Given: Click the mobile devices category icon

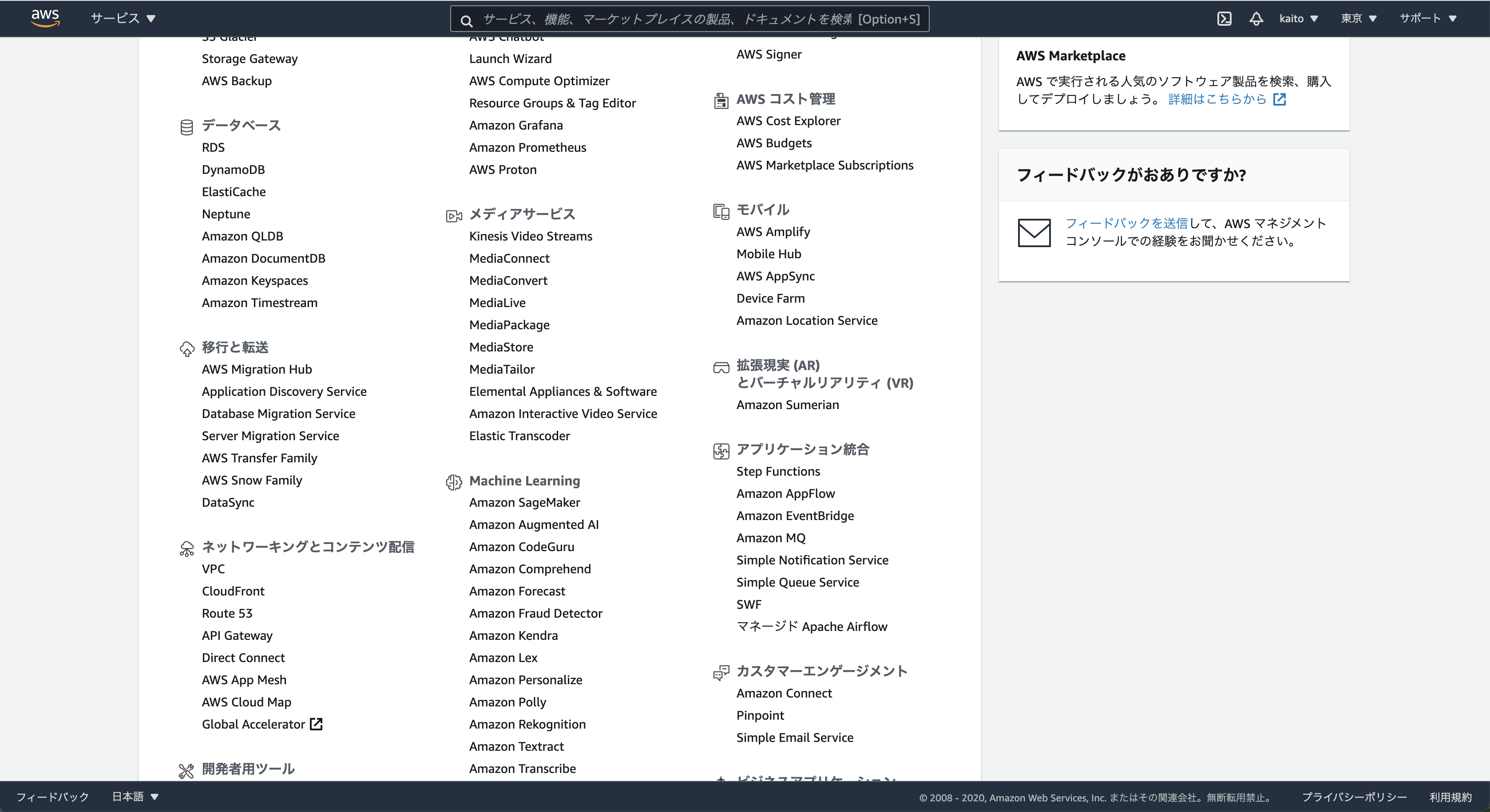Looking at the screenshot, I should [721, 211].
